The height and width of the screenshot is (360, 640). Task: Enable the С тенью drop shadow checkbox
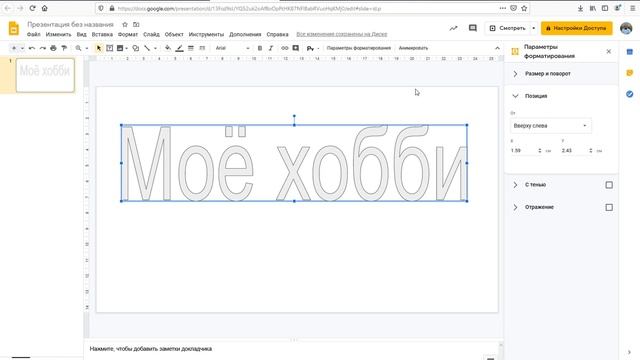[x=609, y=185]
